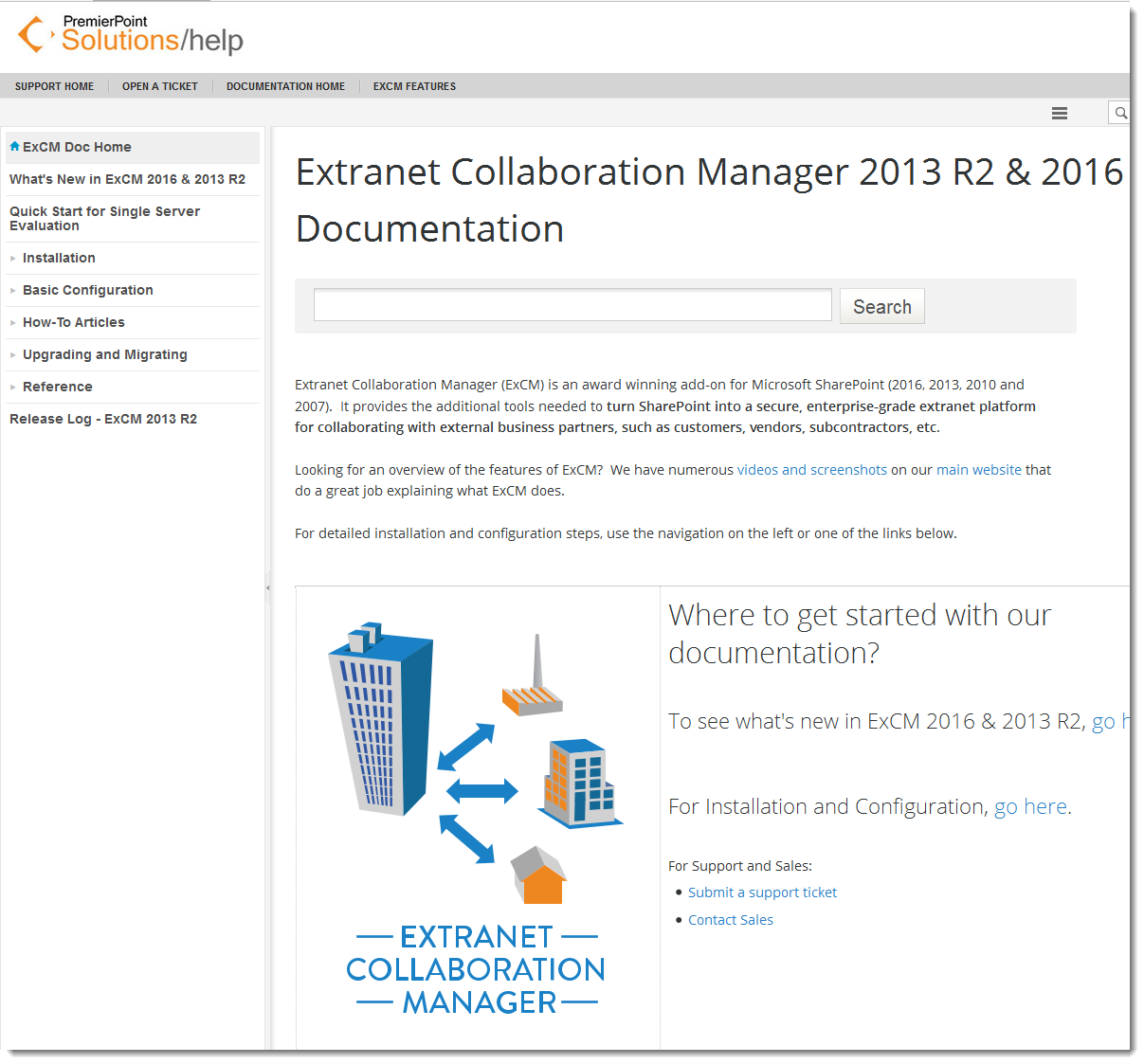Image resolution: width=1144 pixels, height=1064 pixels.
Task: Focus the documentation search text box
Action: (x=572, y=305)
